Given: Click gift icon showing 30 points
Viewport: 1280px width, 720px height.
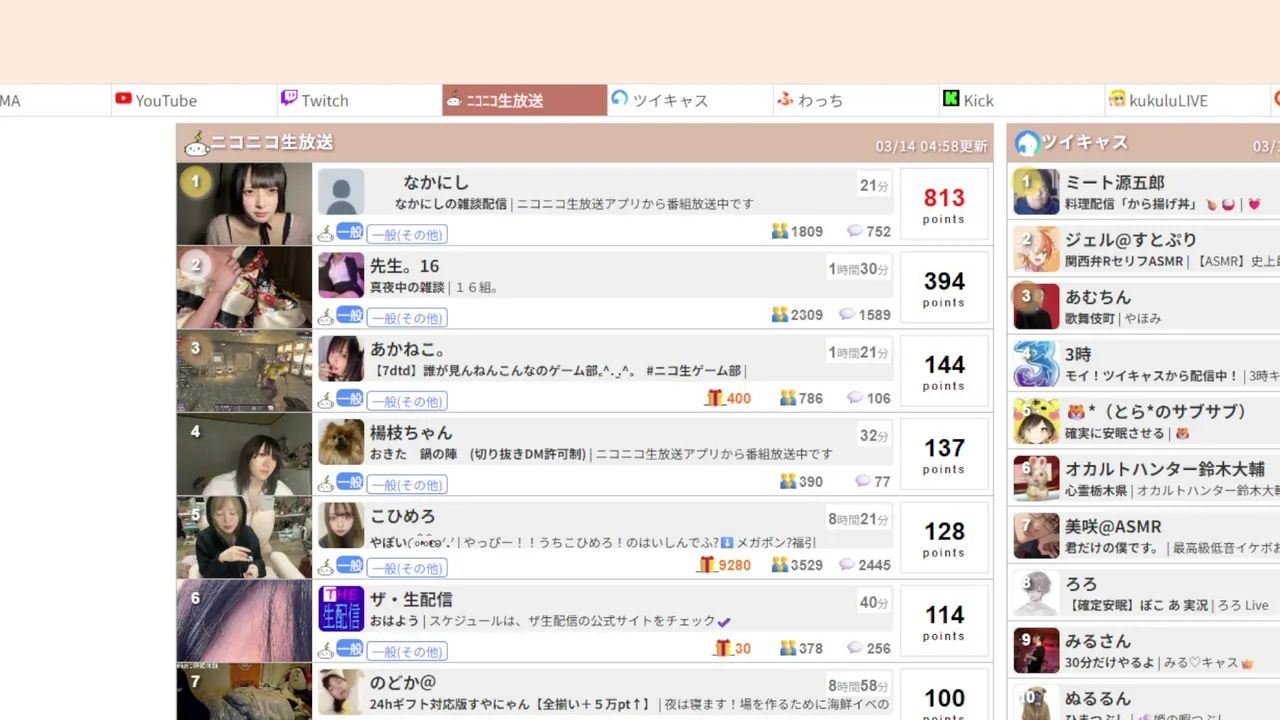Looking at the screenshot, I should point(722,648).
